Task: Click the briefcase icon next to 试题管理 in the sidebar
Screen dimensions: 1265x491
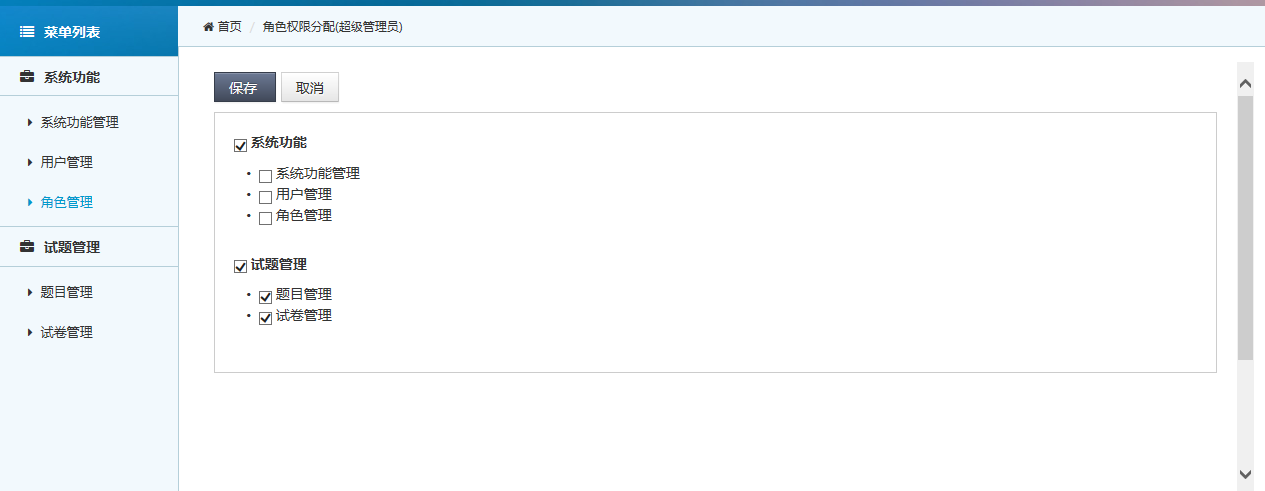Action: coord(28,247)
